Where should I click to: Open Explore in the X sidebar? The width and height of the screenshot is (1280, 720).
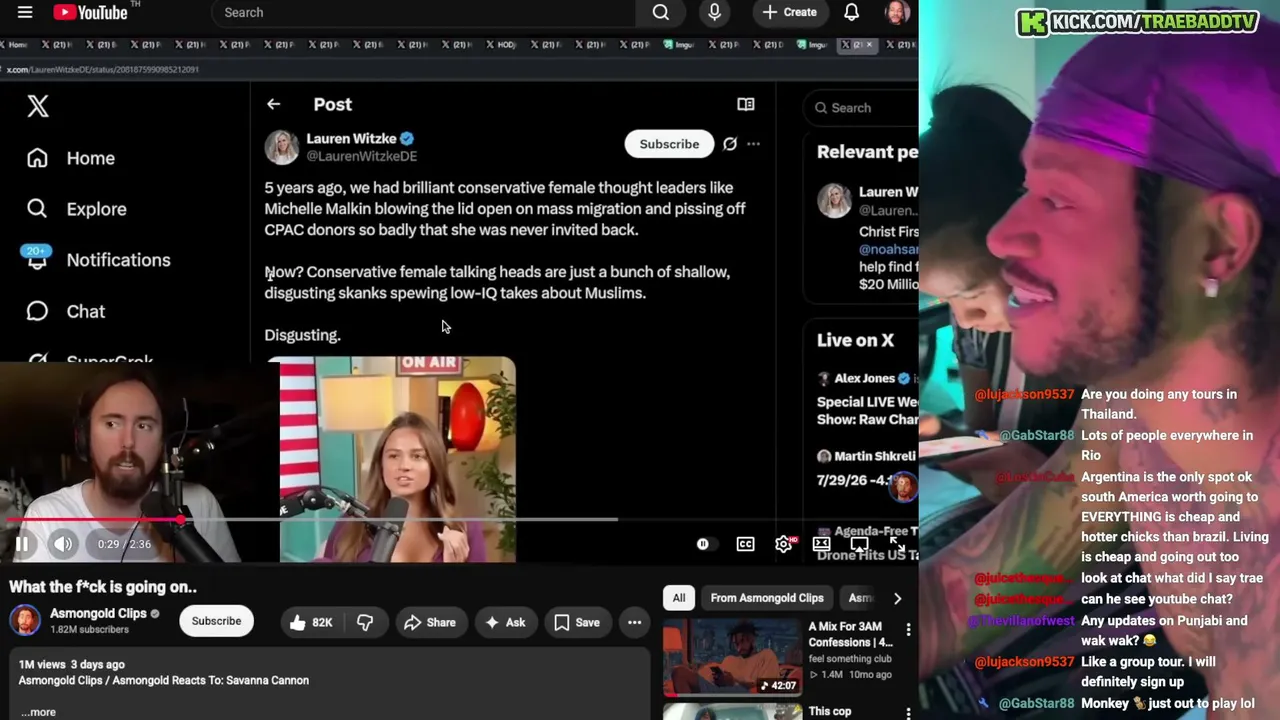(78, 209)
